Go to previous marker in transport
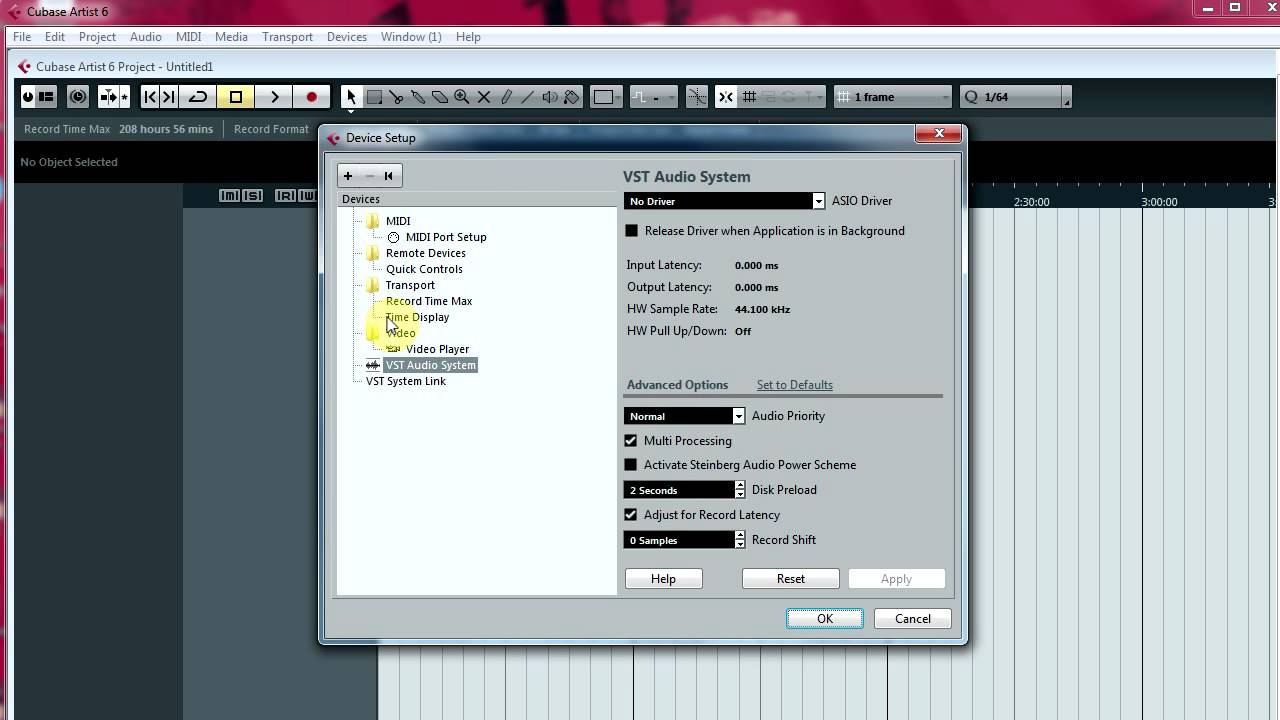Screen dimensions: 1280x720 (x=150, y=97)
